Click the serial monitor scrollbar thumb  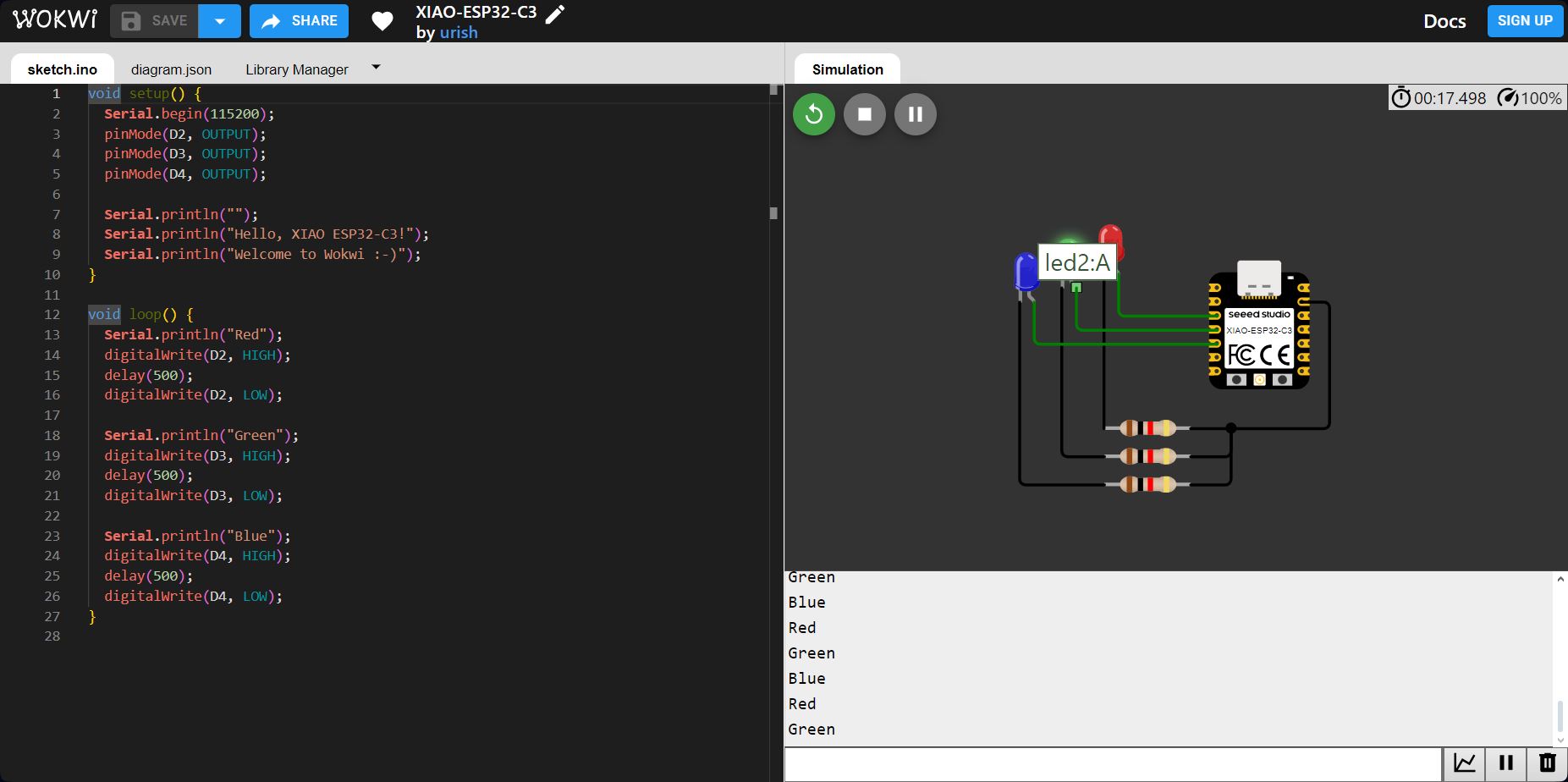pos(1560,716)
